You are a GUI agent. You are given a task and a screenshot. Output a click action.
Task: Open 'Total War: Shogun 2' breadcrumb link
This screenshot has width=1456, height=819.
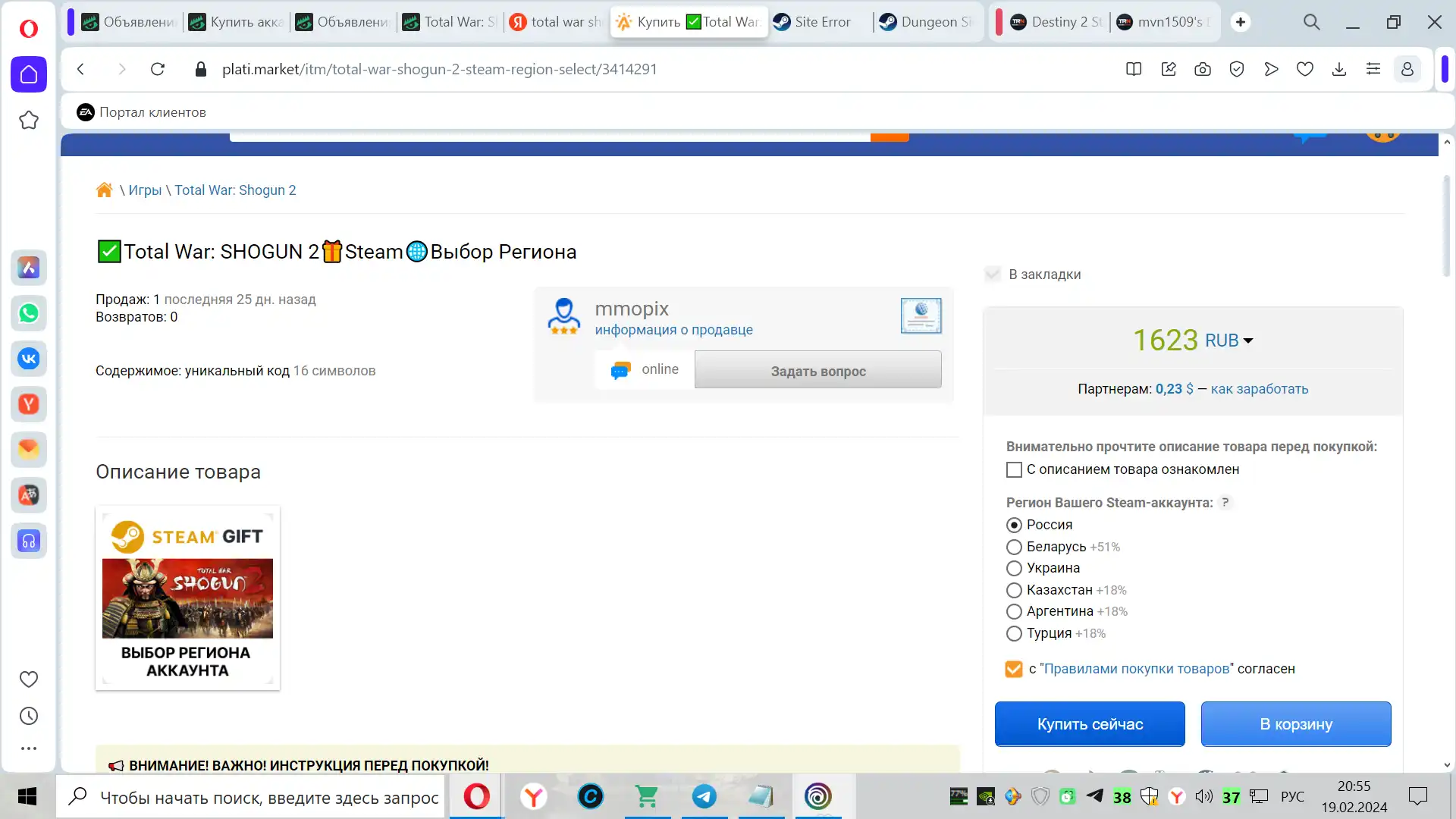point(235,190)
